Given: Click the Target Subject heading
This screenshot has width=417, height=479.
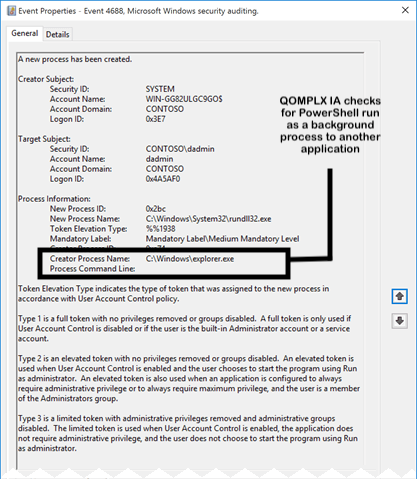Looking at the screenshot, I should 44,139.
